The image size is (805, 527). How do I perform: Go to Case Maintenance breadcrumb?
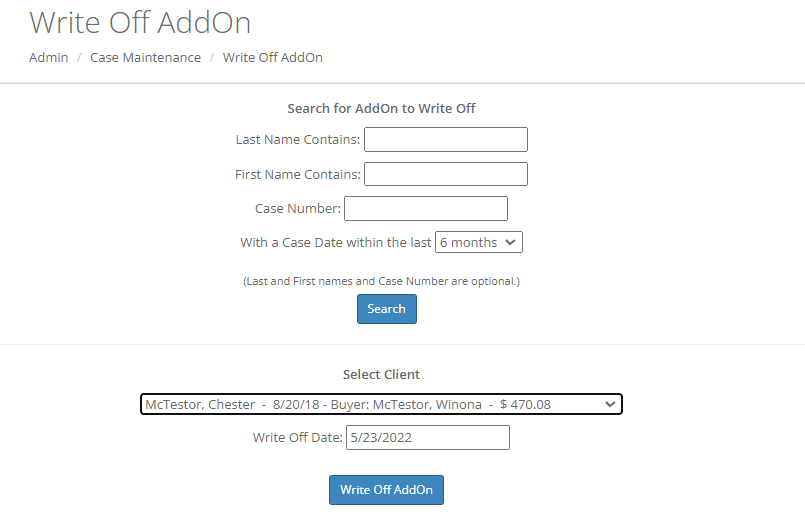pyautogui.click(x=145, y=57)
